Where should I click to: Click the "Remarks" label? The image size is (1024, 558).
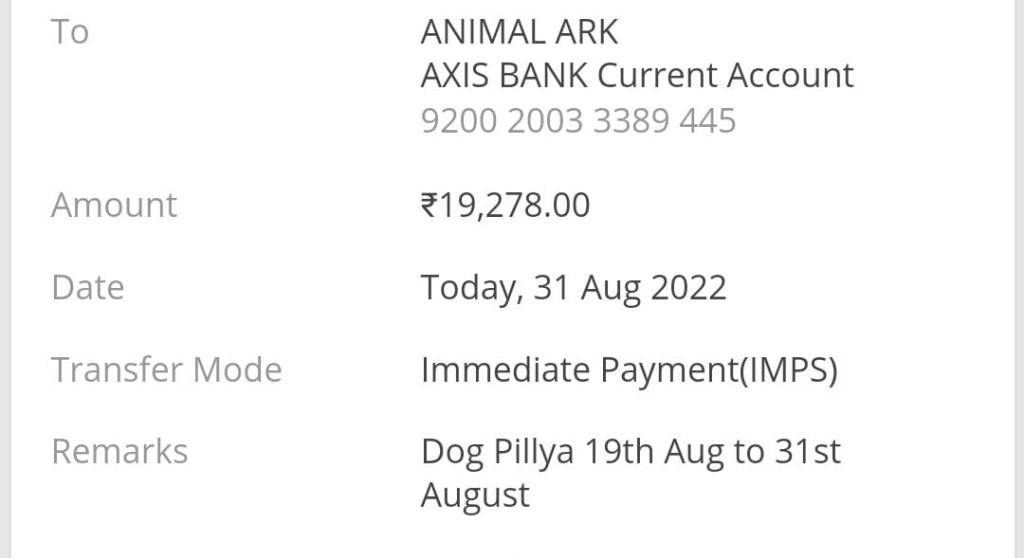pyautogui.click(x=119, y=452)
